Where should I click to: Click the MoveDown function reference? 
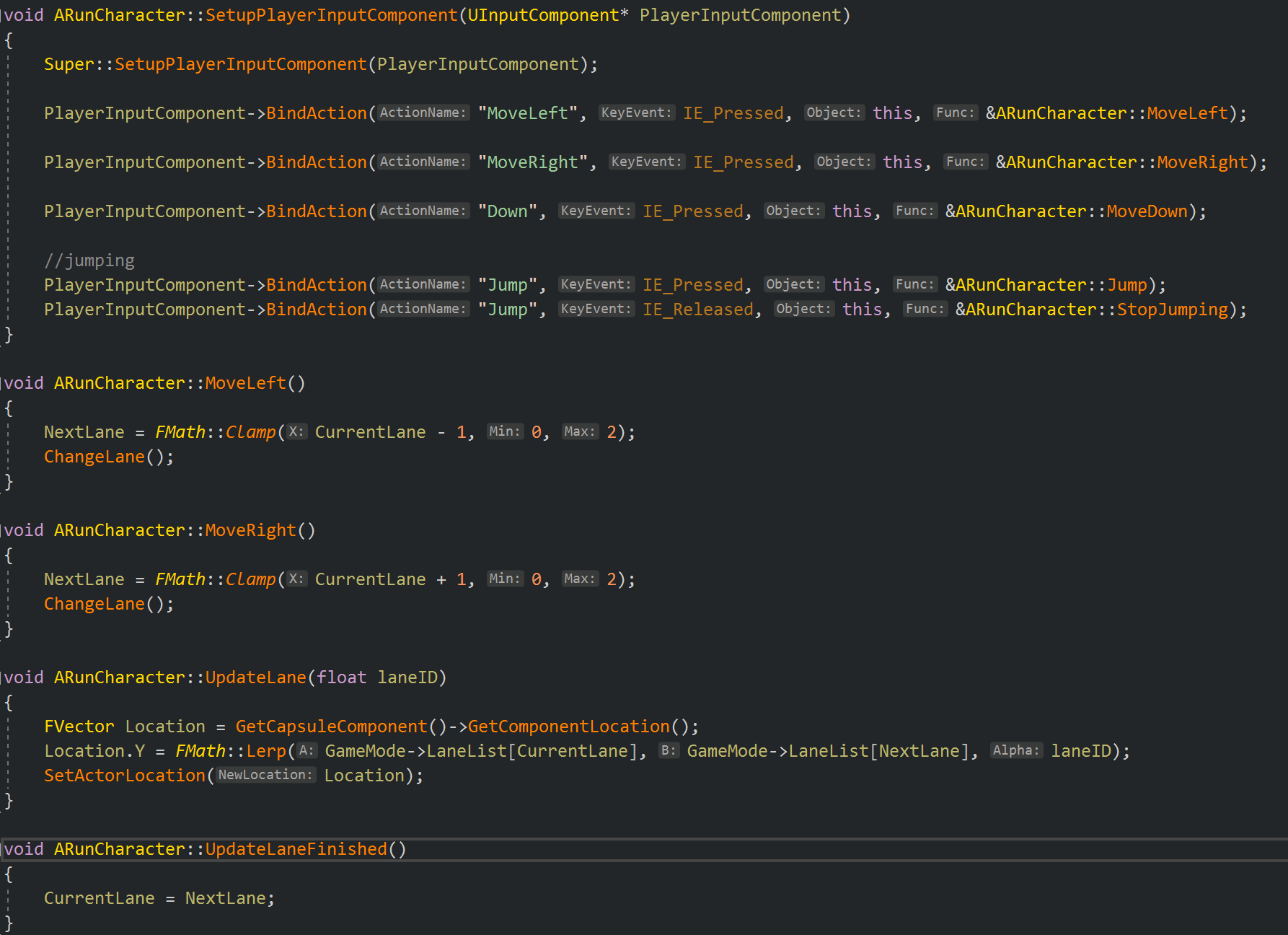click(x=1147, y=211)
